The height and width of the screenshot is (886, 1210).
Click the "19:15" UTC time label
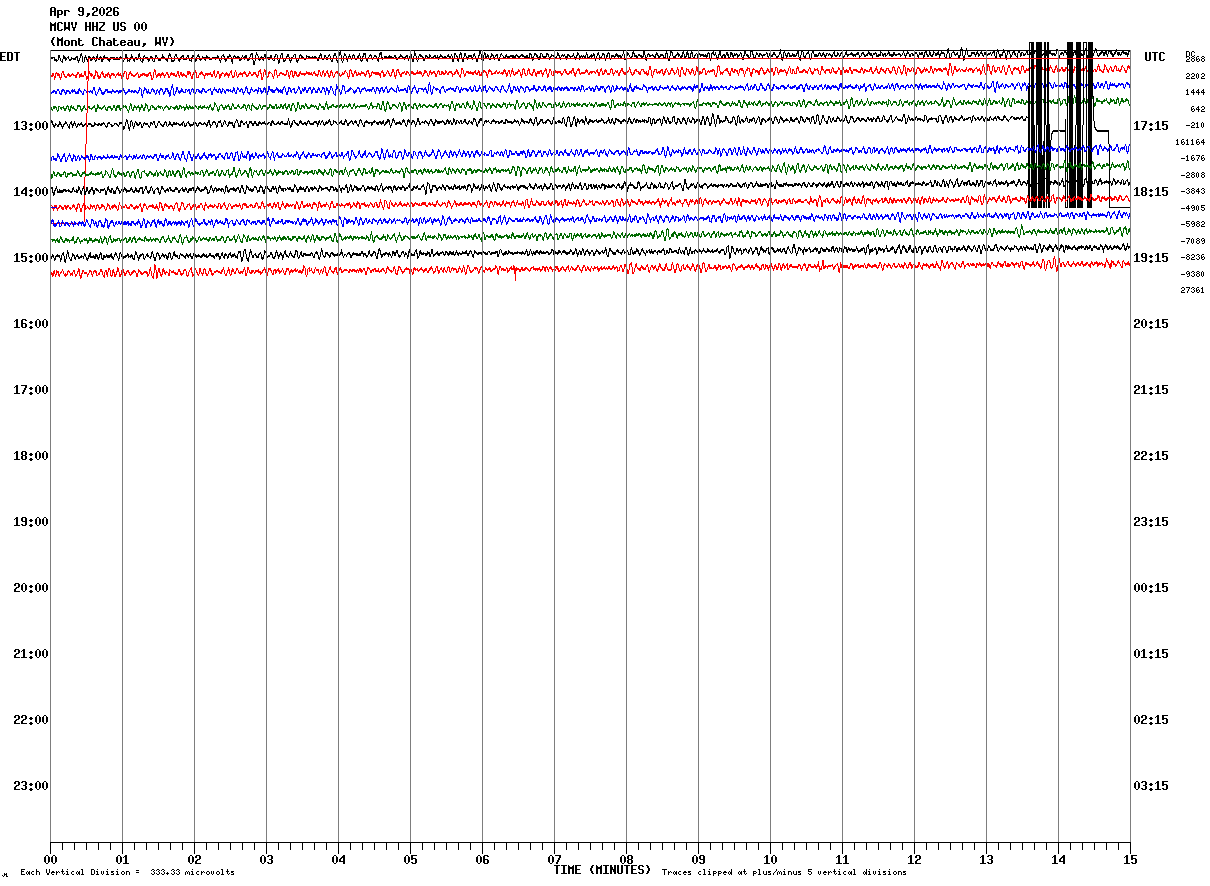click(x=1151, y=258)
